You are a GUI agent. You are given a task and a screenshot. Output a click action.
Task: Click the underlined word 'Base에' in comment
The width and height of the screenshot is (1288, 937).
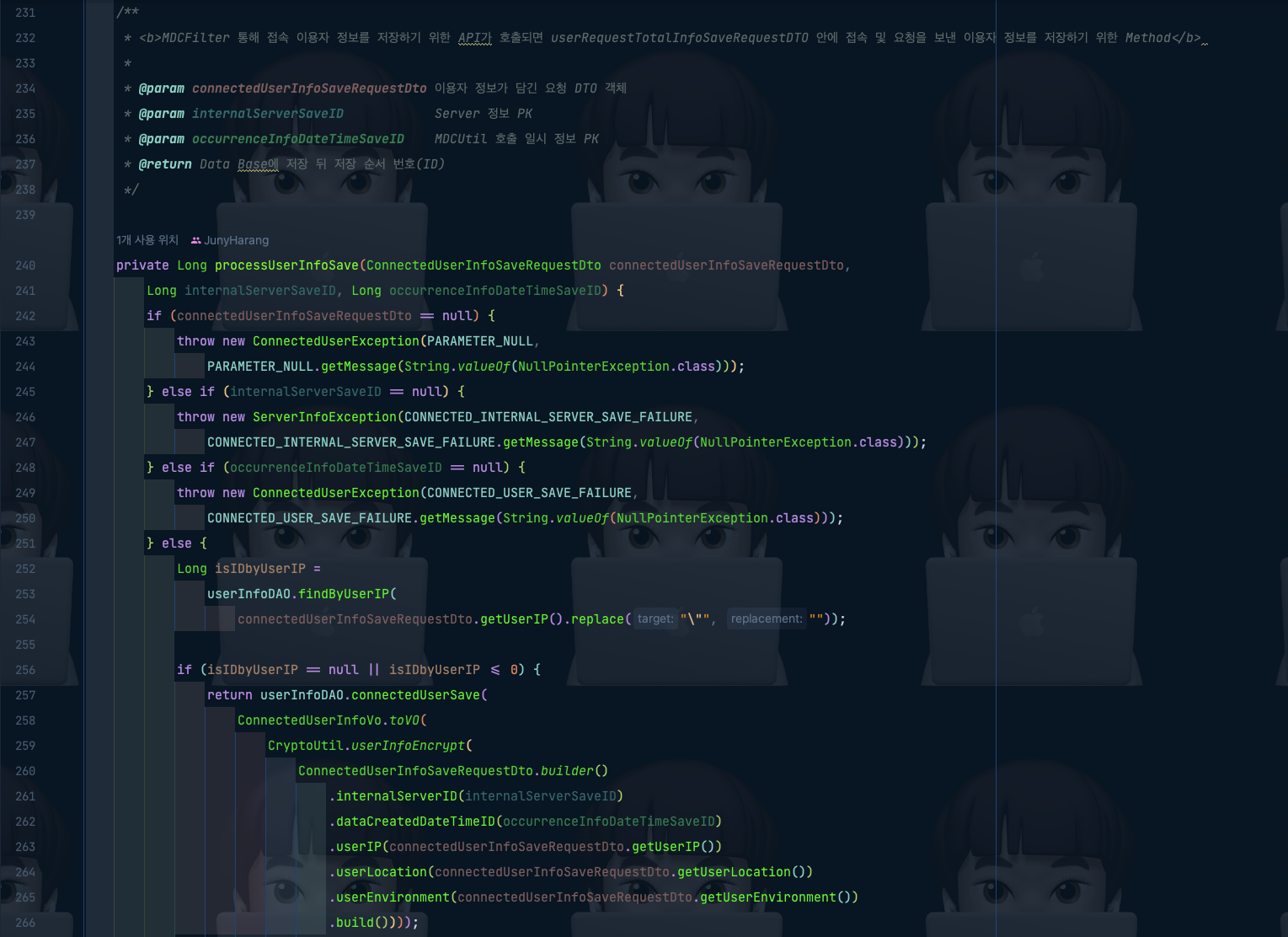(258, 164)
